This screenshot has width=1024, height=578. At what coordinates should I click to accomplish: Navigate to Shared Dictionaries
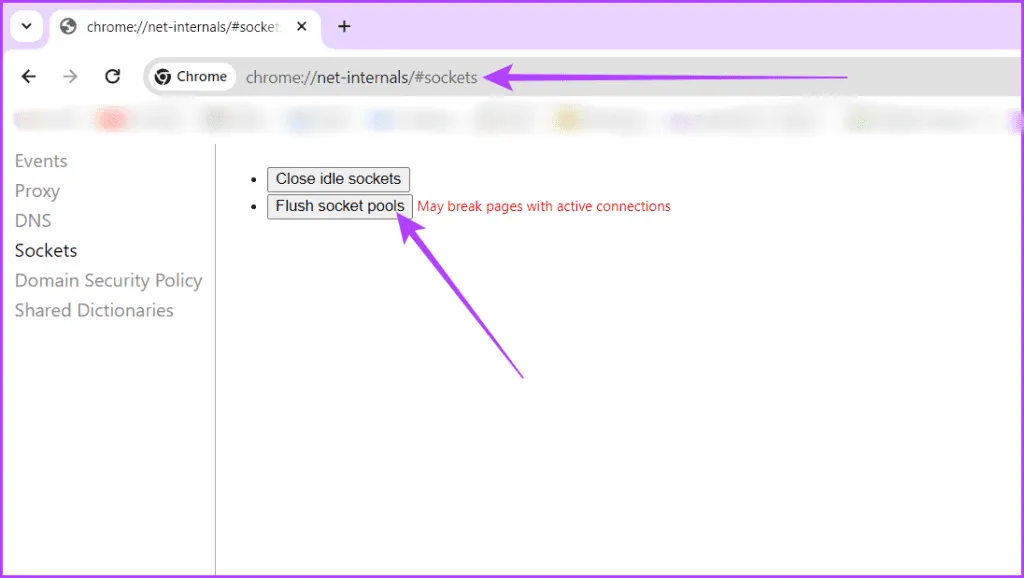point(94,311)
